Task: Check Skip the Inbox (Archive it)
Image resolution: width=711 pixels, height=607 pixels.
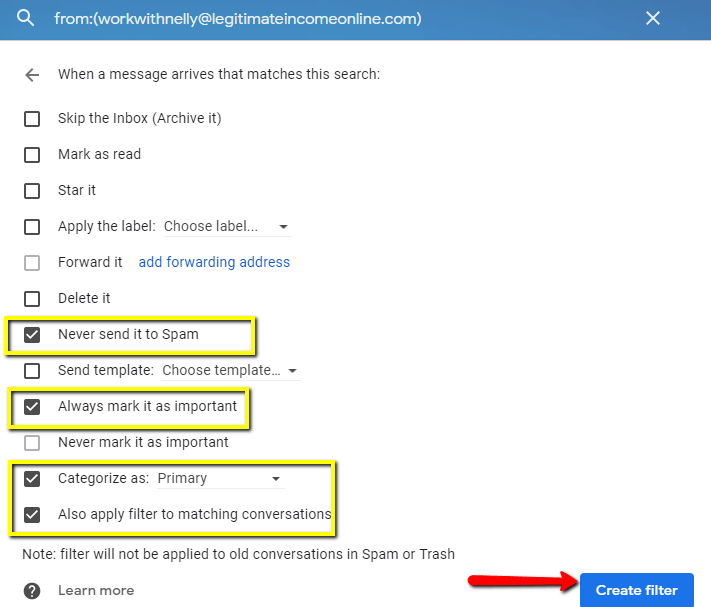Action: tap(32, 119)
